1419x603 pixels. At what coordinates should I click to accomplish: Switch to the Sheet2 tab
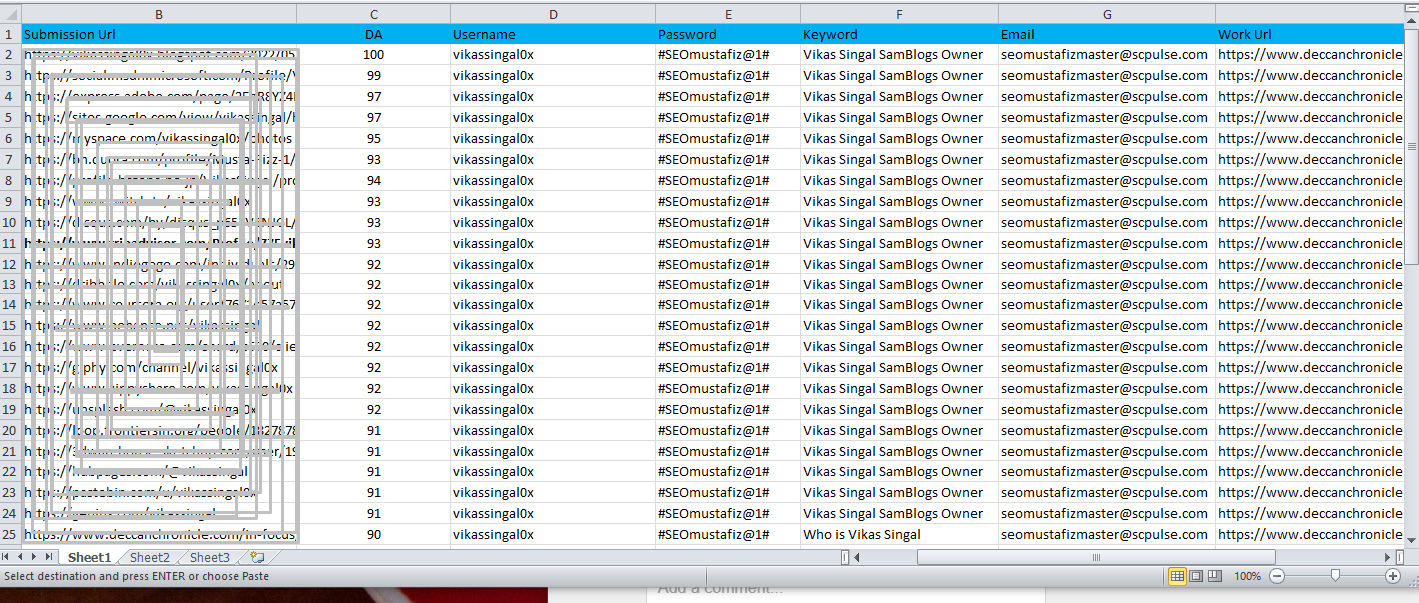(x=150, y=557)
